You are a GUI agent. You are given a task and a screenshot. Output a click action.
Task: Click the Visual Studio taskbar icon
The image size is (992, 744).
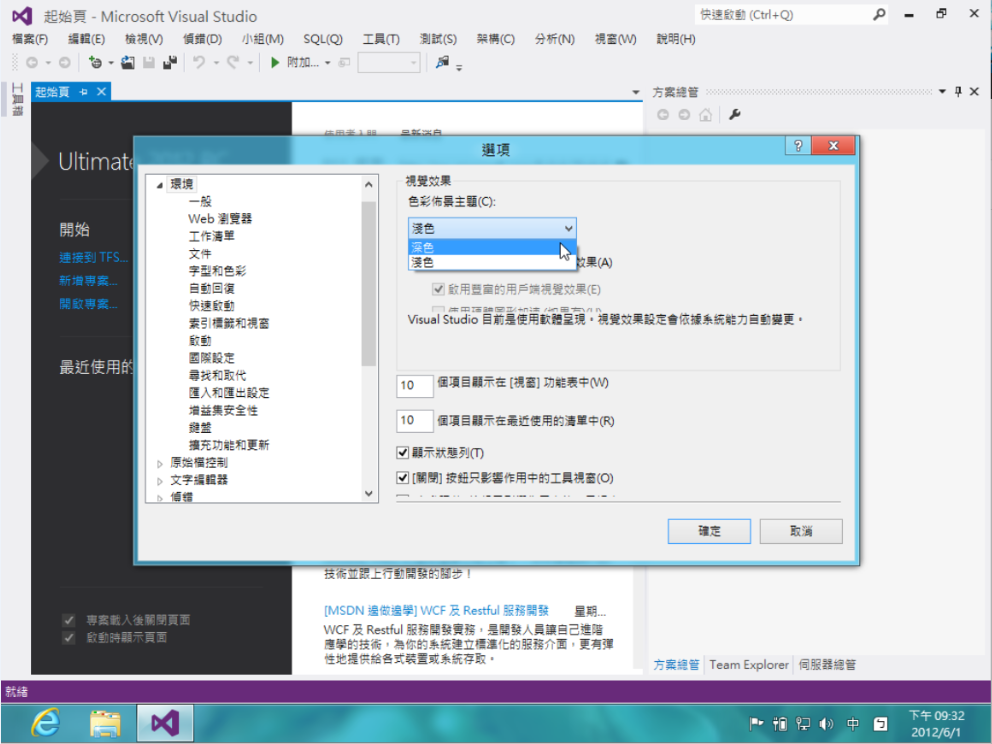pos(165,723)
